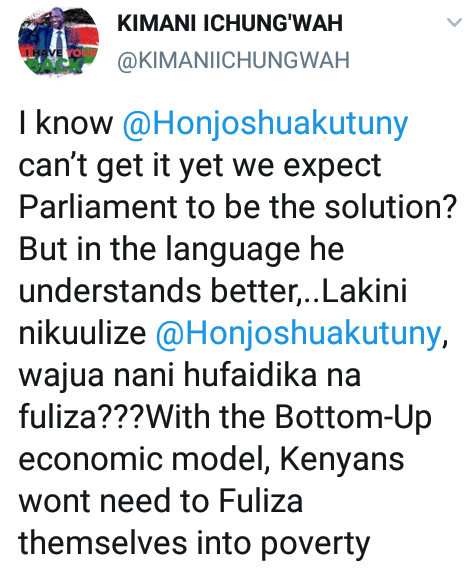Viewport: 472px width, 568px height.
Task: Open first @Honjoshuakutuny mention after 'I know'
Action: 266,124
